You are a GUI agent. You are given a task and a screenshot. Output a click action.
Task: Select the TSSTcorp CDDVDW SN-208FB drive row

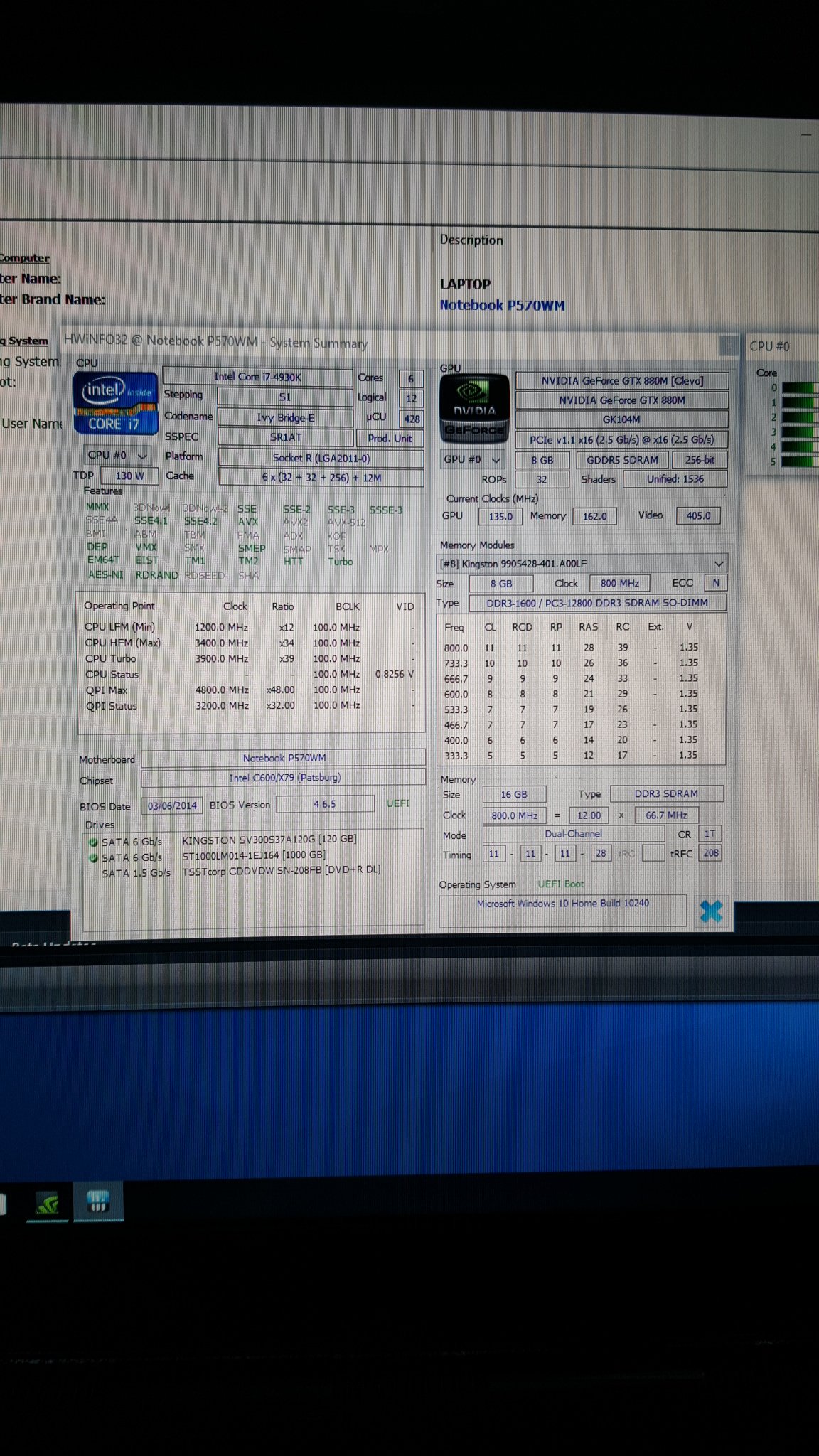tap(242, 872)
